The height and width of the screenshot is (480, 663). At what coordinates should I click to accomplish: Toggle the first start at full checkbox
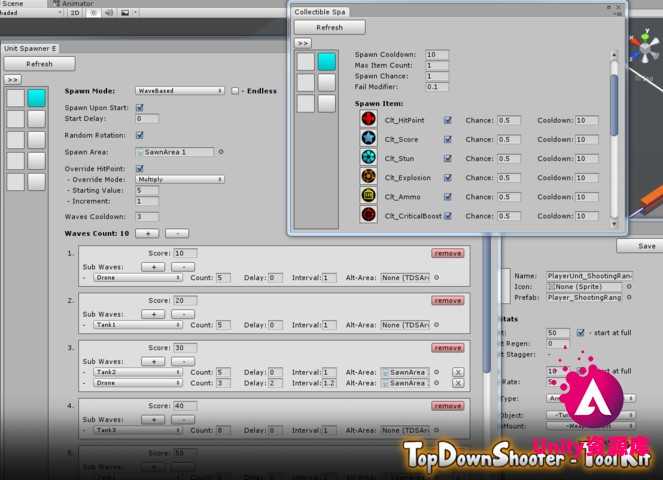tap(581, 333)
